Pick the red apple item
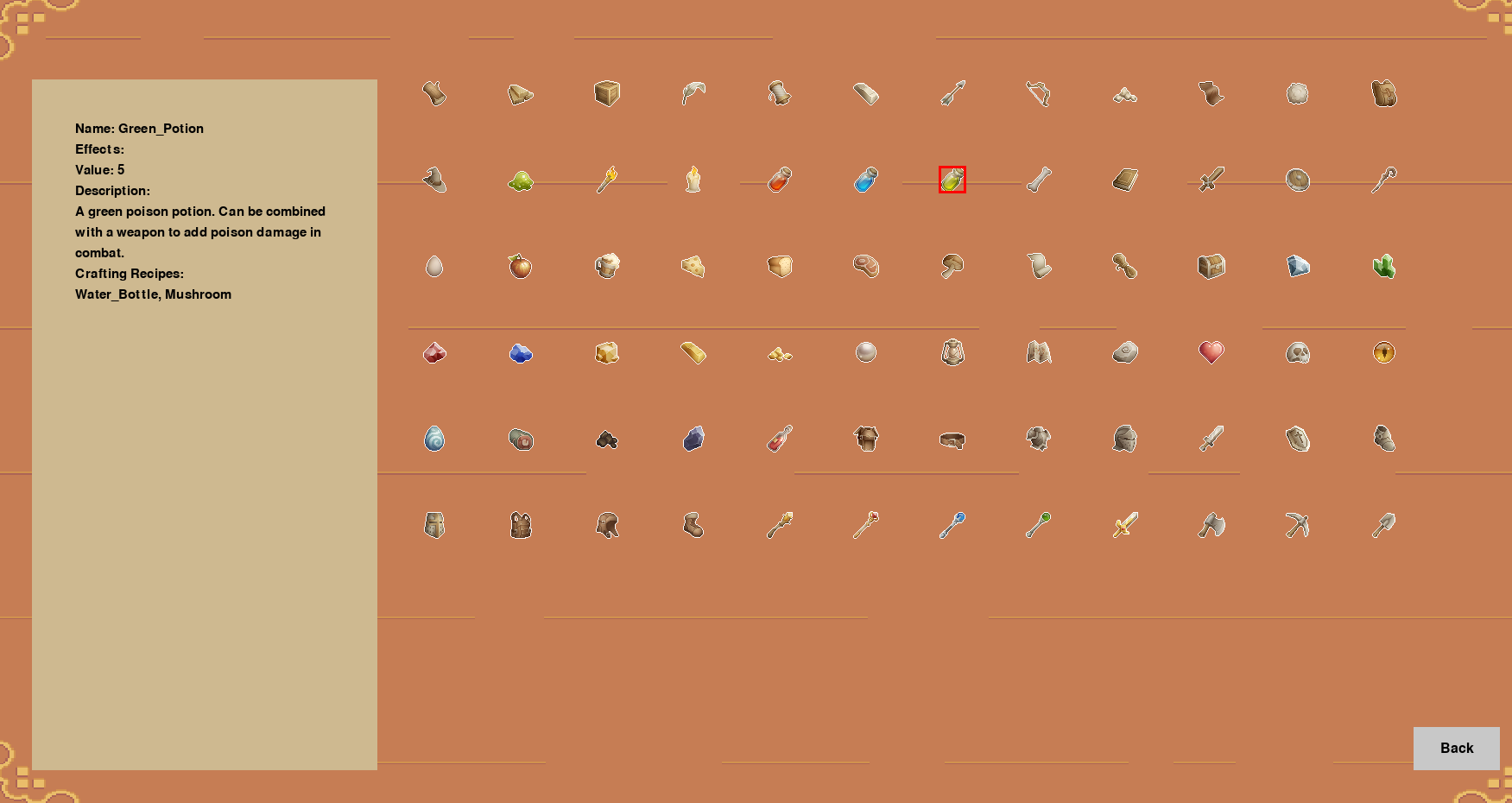The height and width of the screenshot is (803, 1512). point(521,266)
